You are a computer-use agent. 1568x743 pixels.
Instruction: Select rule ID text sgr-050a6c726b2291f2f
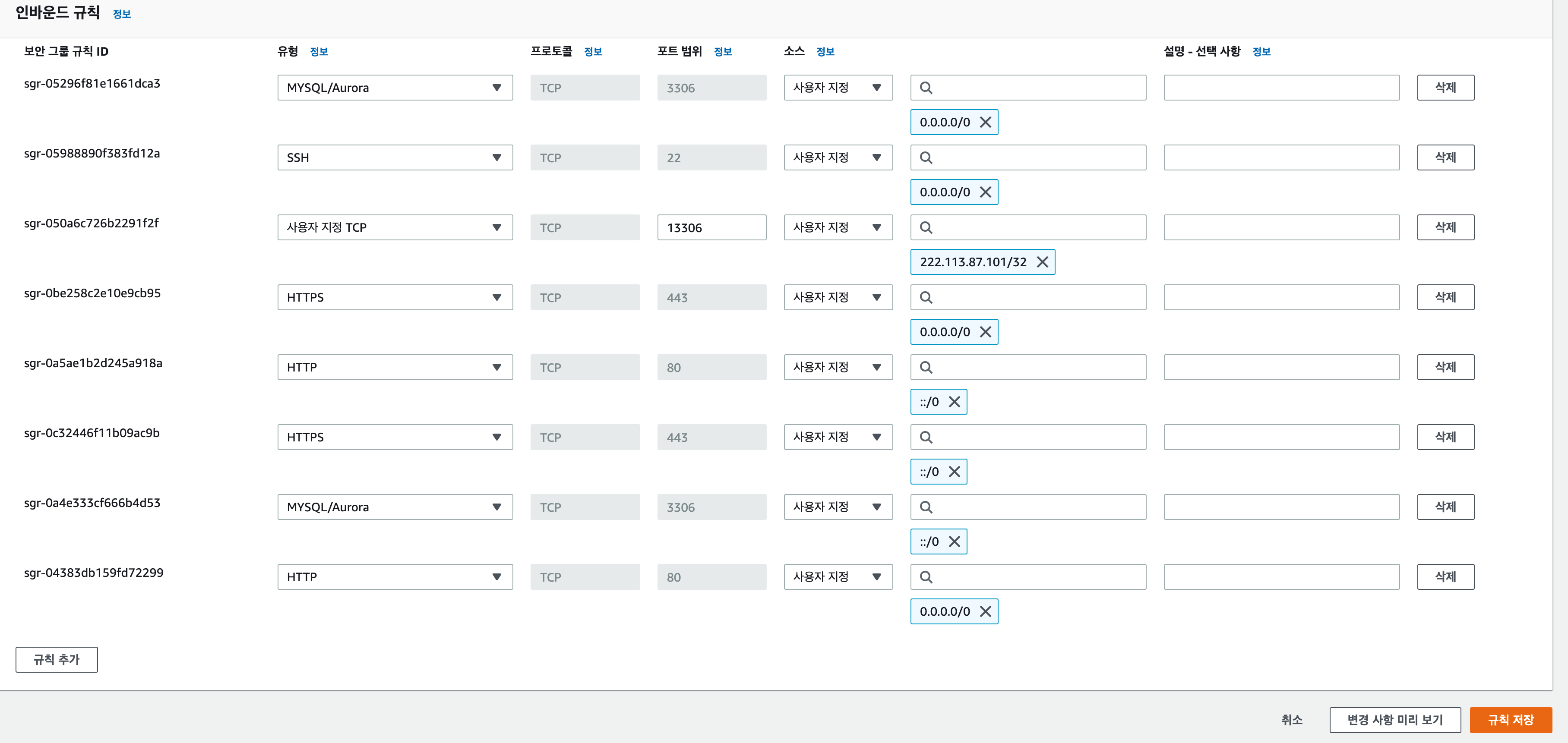[91, 224]
